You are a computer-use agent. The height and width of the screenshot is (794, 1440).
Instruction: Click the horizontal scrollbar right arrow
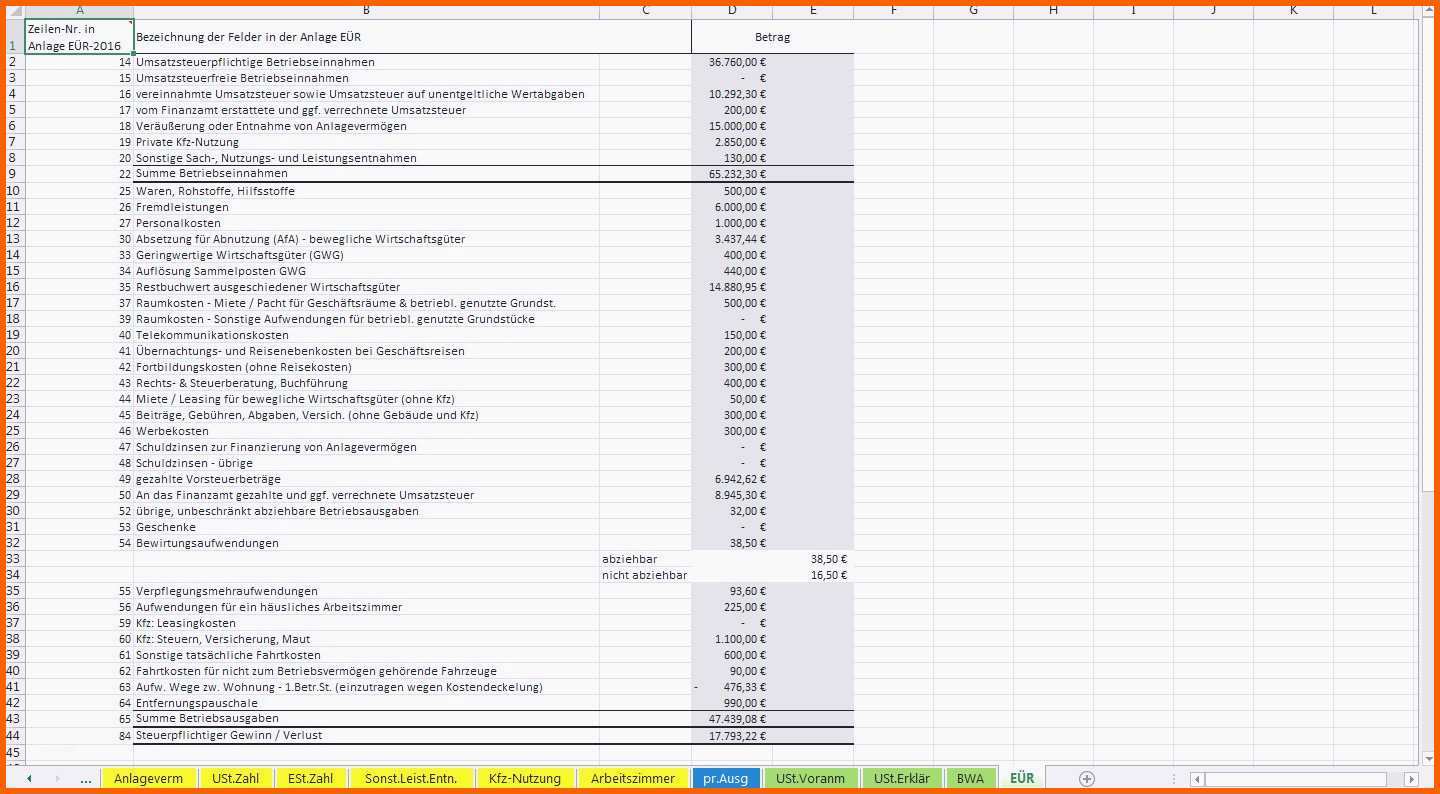[x=1411, y=779]
